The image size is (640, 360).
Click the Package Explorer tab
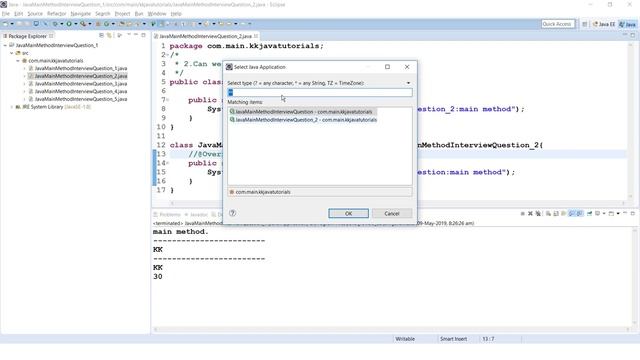(x=27, y=36)
